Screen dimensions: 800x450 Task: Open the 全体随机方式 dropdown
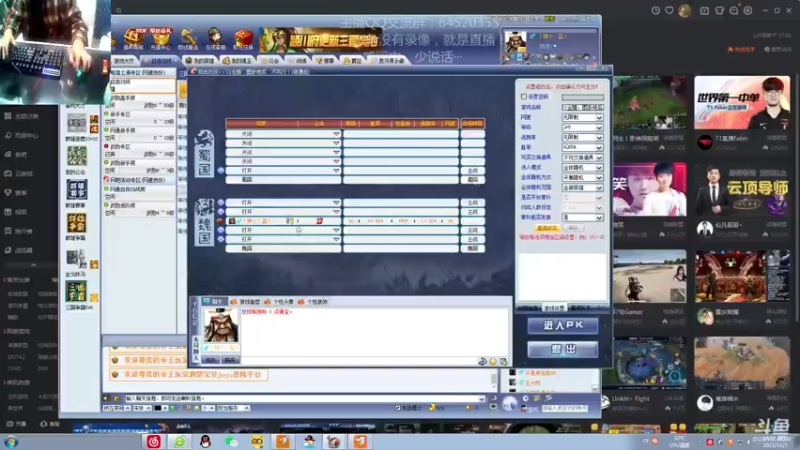582,178
